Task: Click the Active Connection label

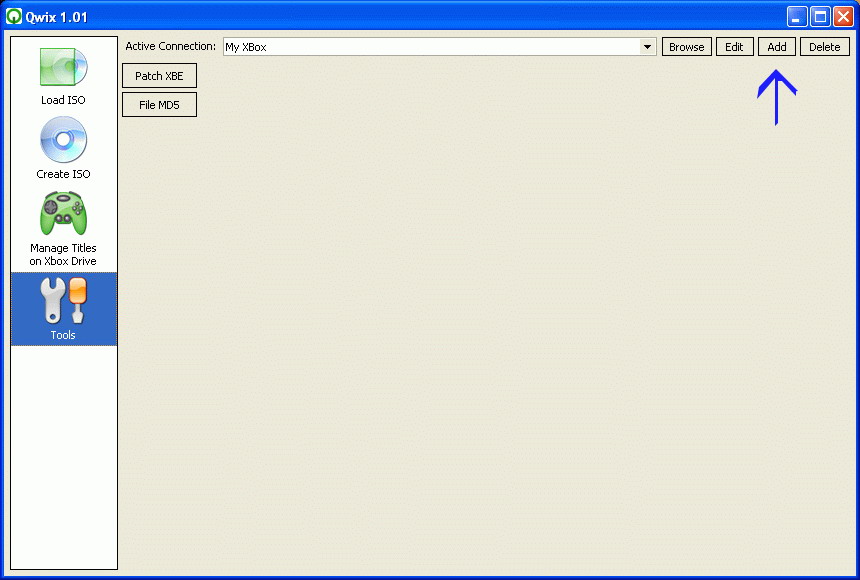Action: pos(171,46)
